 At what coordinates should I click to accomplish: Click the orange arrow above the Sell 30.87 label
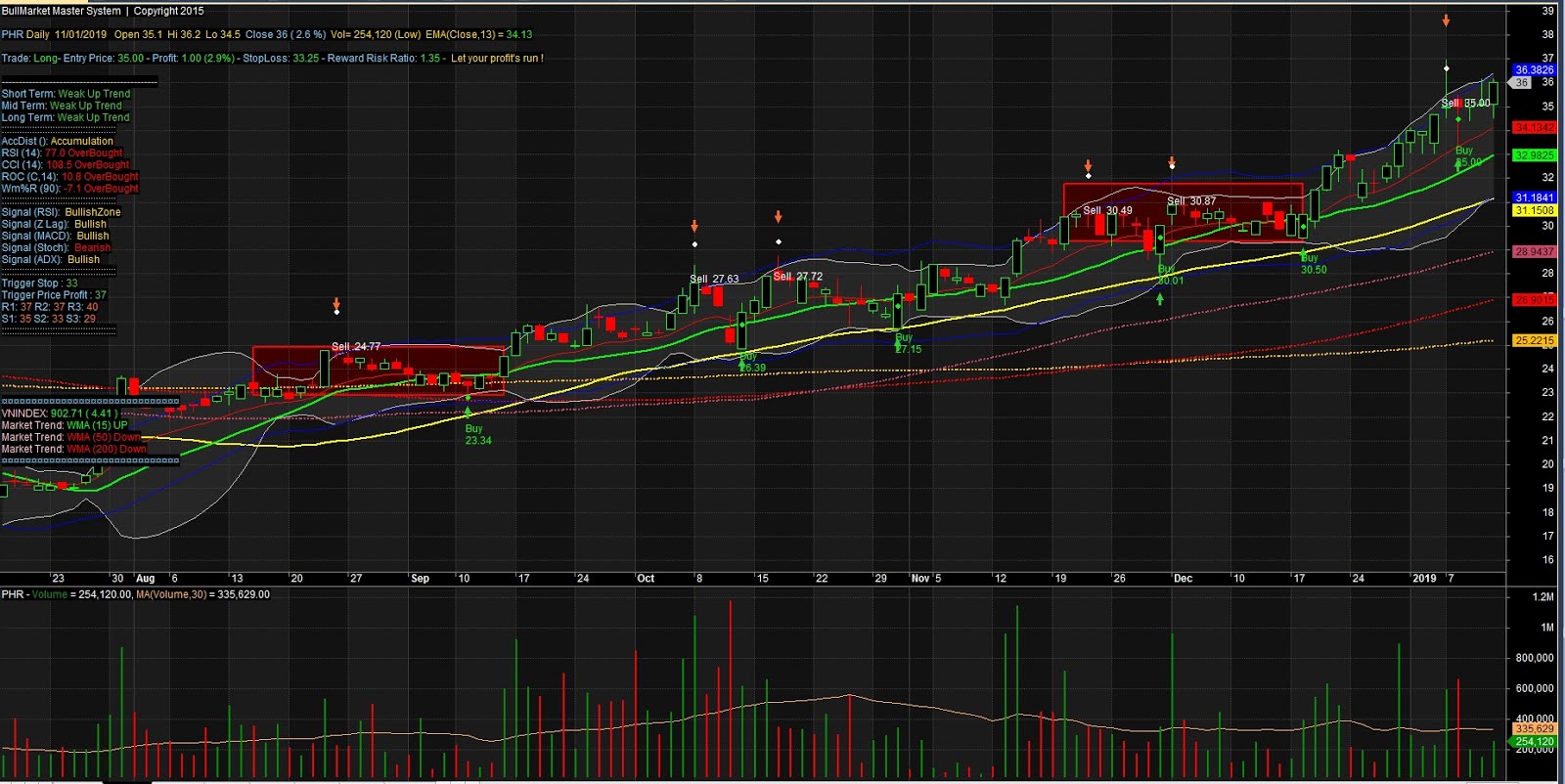point(1172,162)
